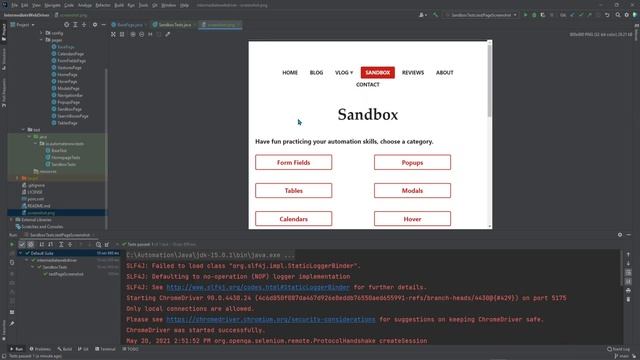
Task: Click the rollback undo icon in the toolbar
Action: click(x=607, y=15)
